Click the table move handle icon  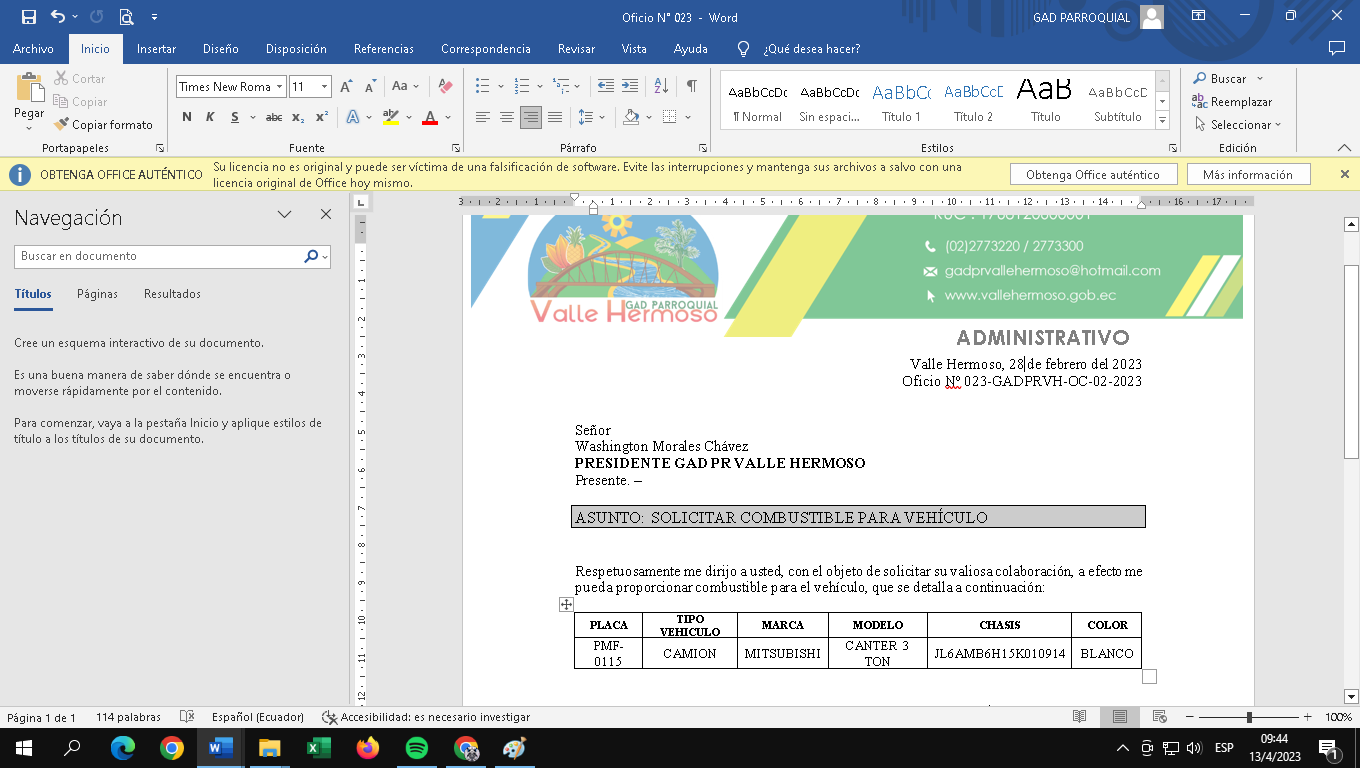566,604
